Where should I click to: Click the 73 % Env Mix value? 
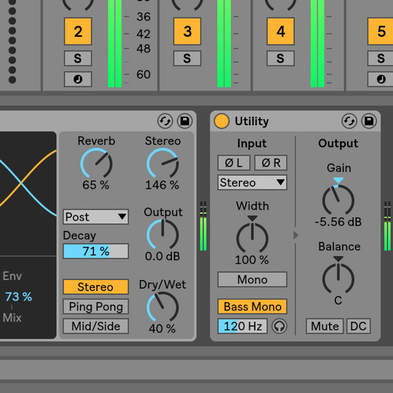point(18,297)
